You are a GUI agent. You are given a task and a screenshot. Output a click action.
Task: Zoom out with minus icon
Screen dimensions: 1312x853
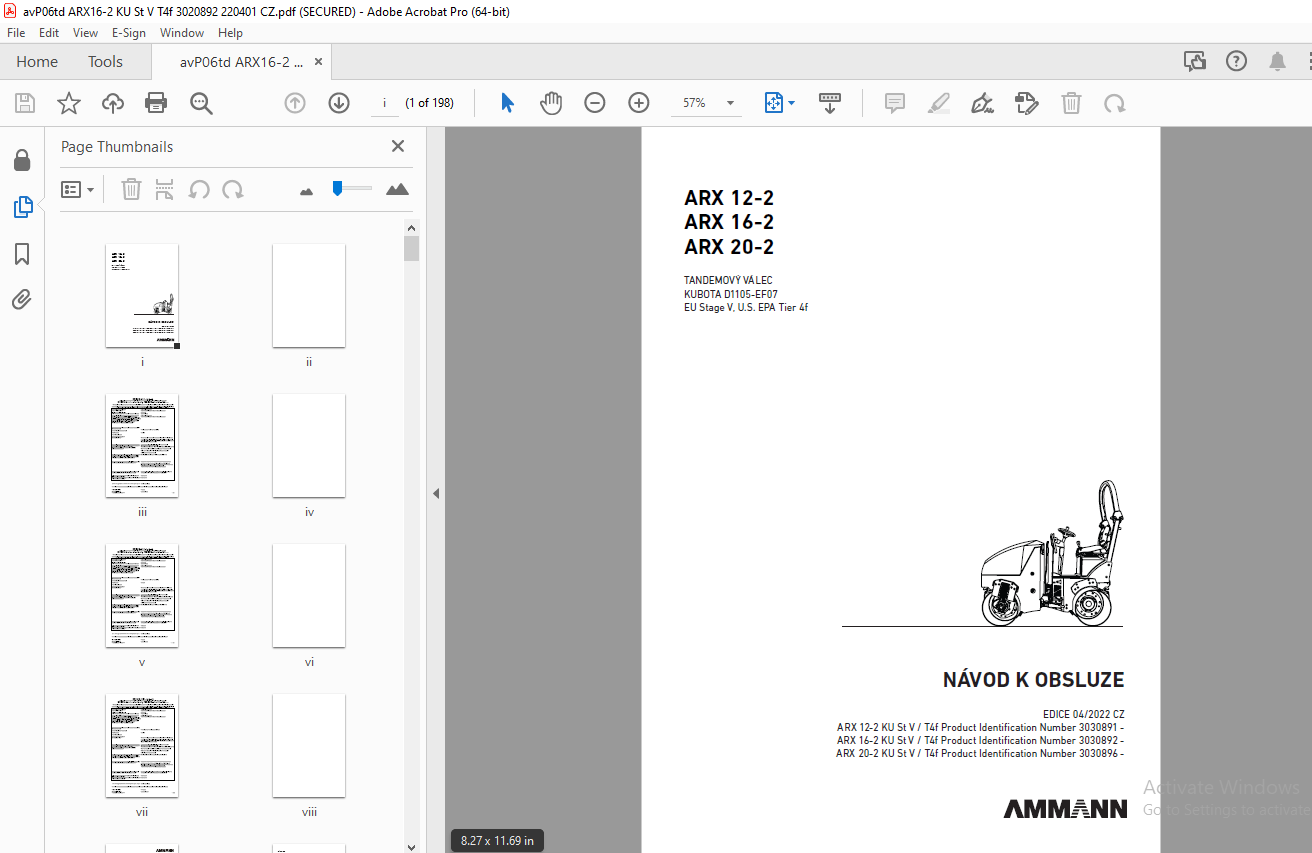click(595, 103)
